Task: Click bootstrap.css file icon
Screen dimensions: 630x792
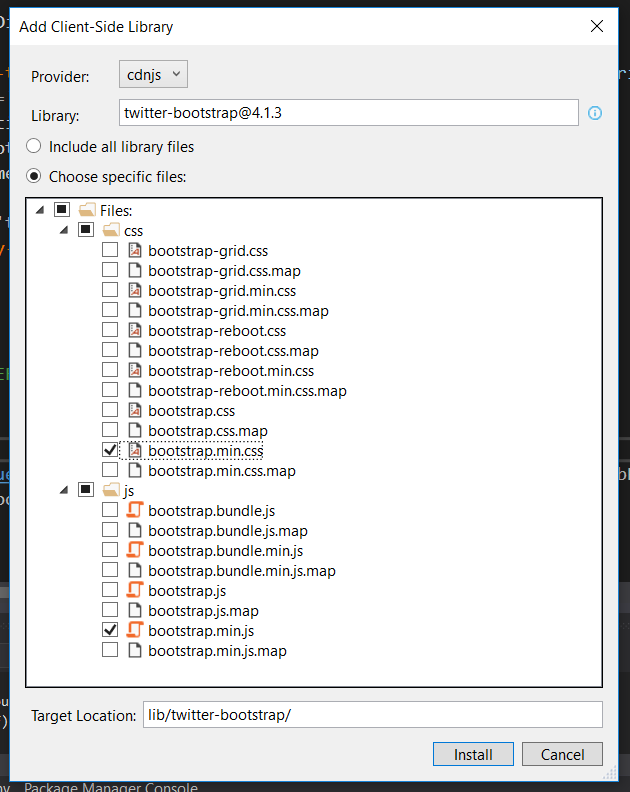Action: click(x=134, y=410)
